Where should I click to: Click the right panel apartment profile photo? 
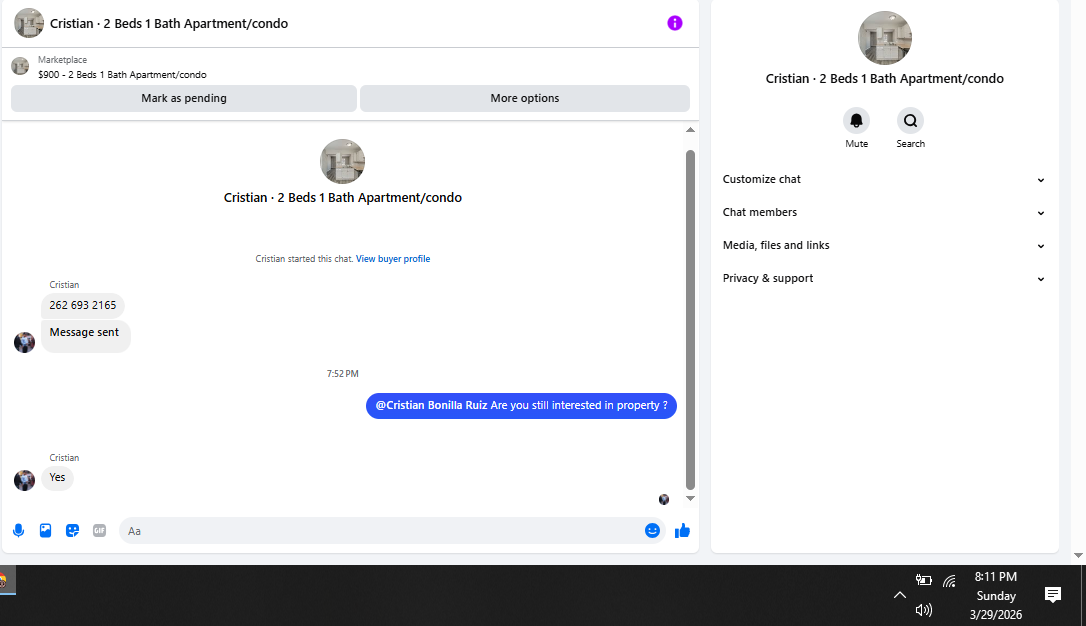[884, 38]
